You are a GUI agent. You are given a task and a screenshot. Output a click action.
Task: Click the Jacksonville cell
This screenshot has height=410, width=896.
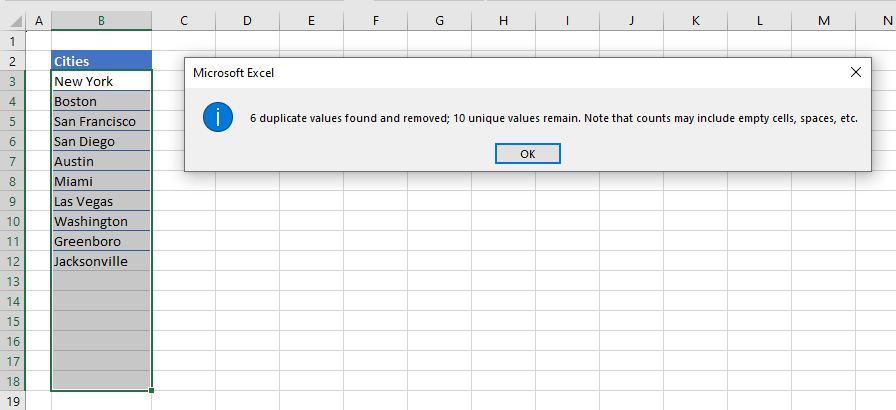101,261
